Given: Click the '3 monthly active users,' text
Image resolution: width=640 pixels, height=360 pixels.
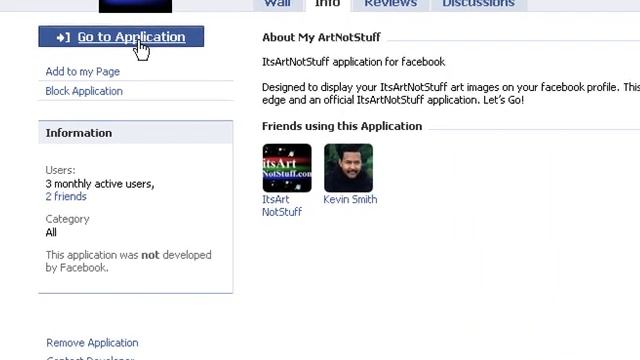Looking at the screenshot, I should tap(100, 184).
